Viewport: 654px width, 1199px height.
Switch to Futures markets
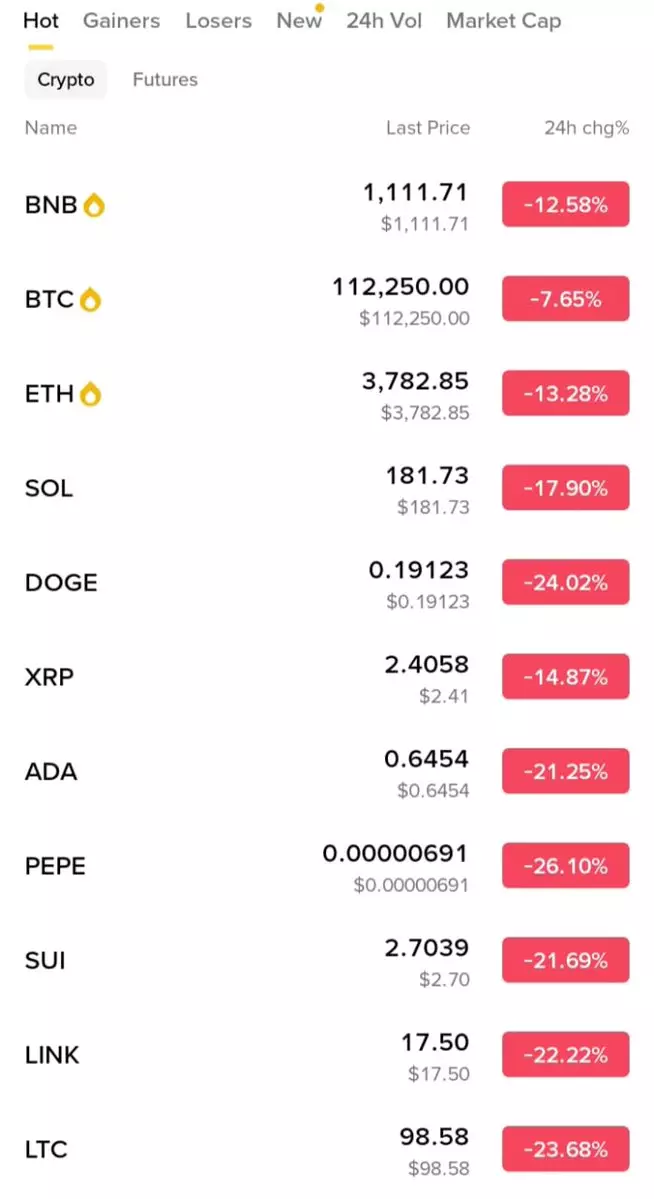(165, 80)
